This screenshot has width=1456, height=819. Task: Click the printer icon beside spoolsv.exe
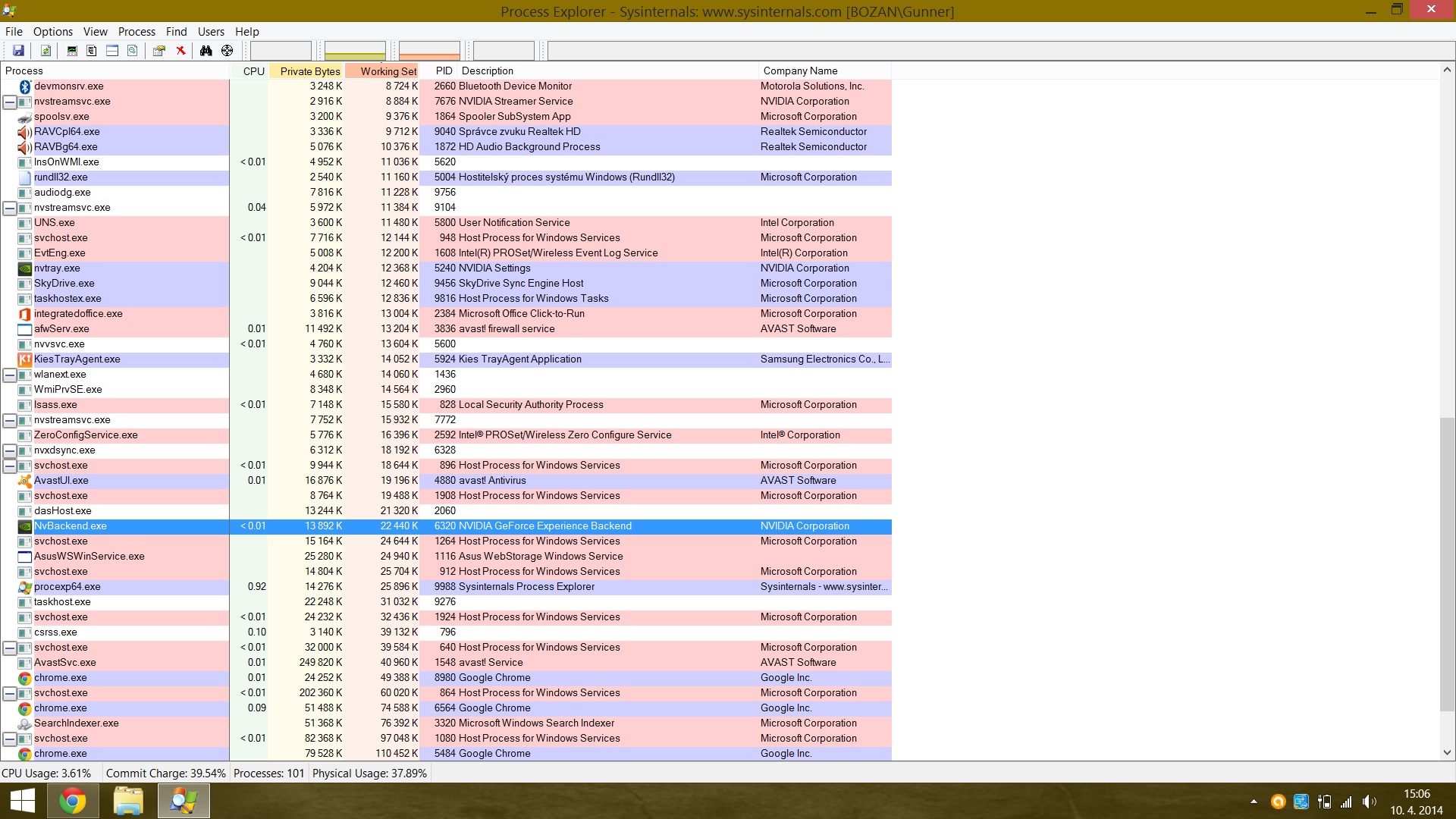25,117
